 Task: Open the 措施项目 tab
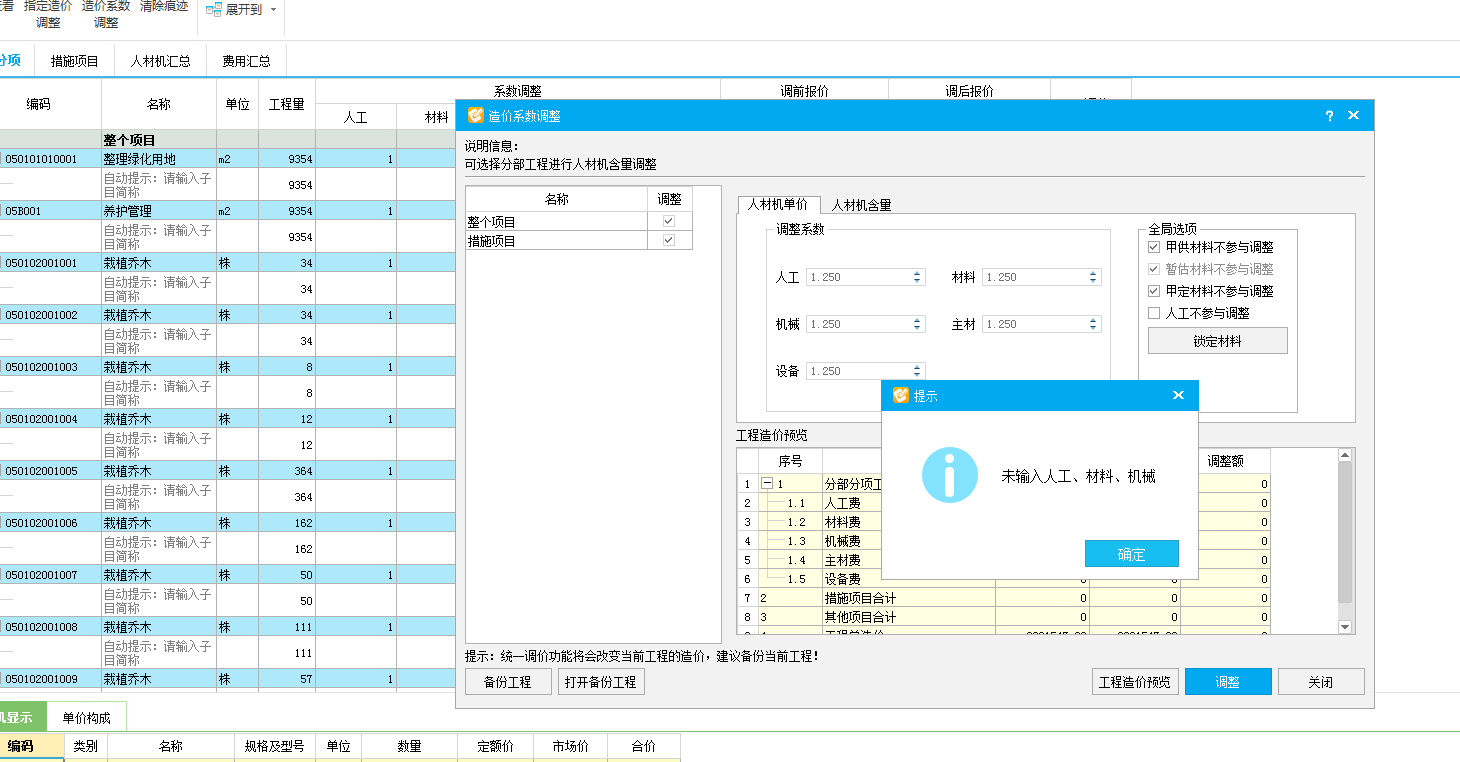75,61
